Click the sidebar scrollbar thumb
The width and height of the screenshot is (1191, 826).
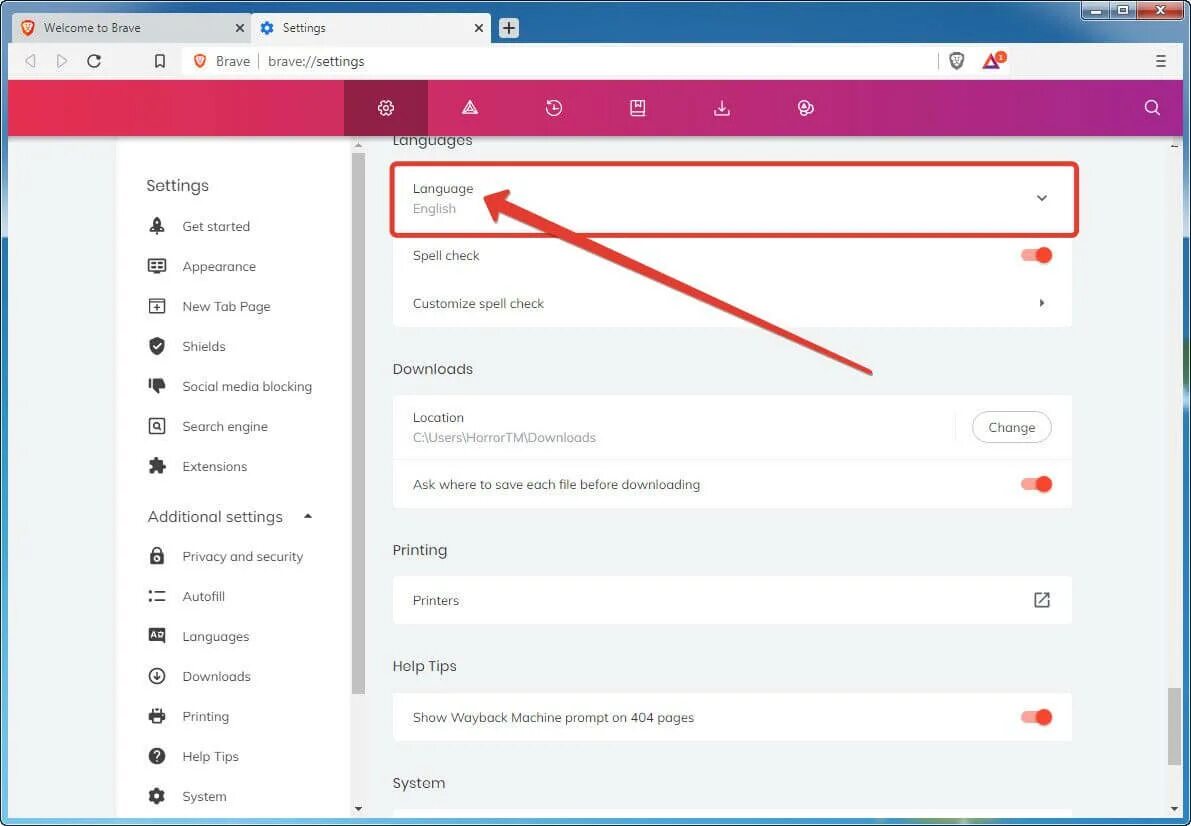coord(359,423)
